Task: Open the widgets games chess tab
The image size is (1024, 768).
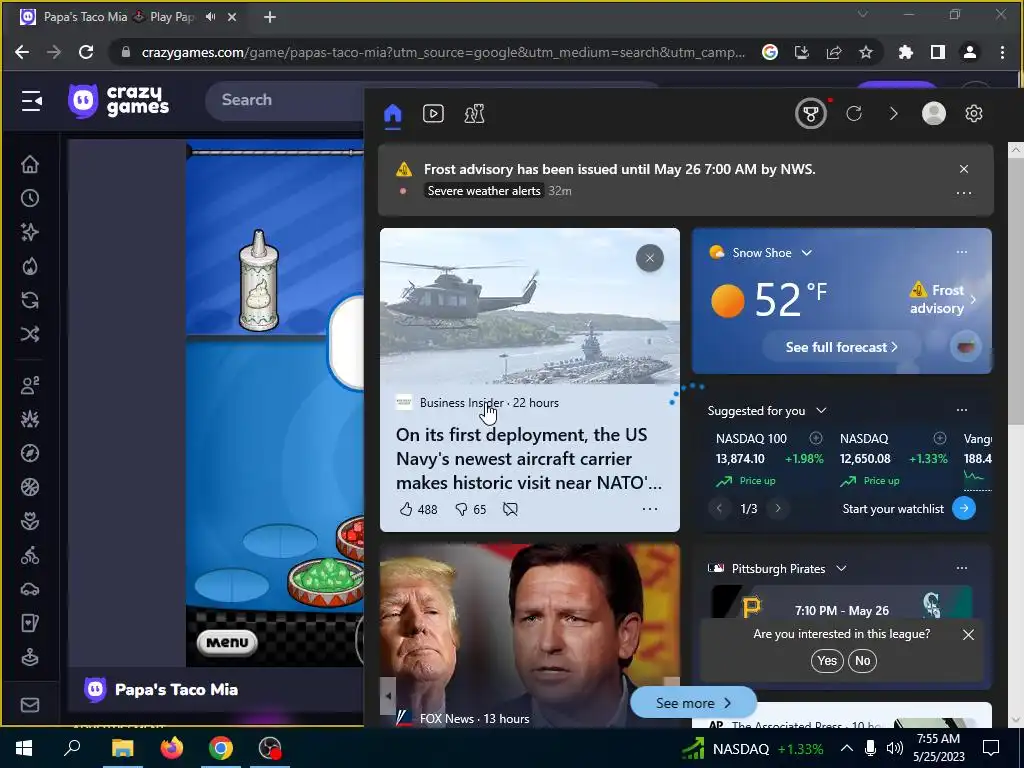Action: [474, 114]
